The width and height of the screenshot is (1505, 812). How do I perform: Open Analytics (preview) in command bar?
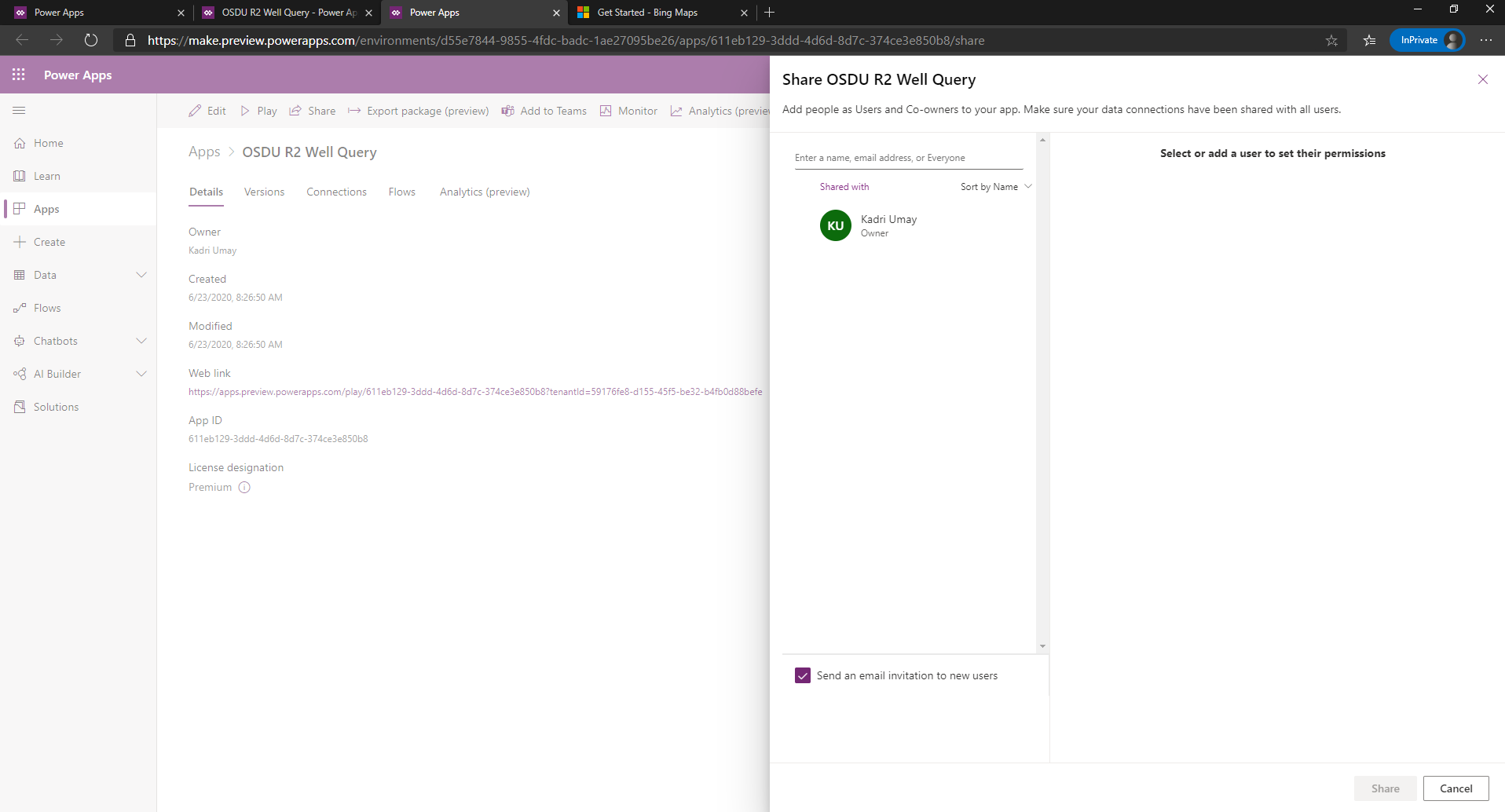pos(720,111)
